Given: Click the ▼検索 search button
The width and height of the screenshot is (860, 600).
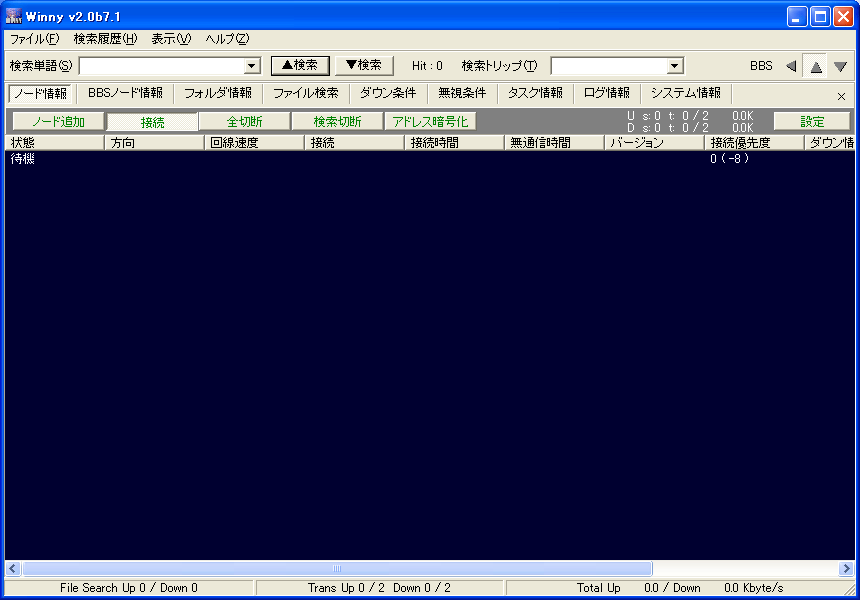Looking at the screenshot, I should point(364,65).
